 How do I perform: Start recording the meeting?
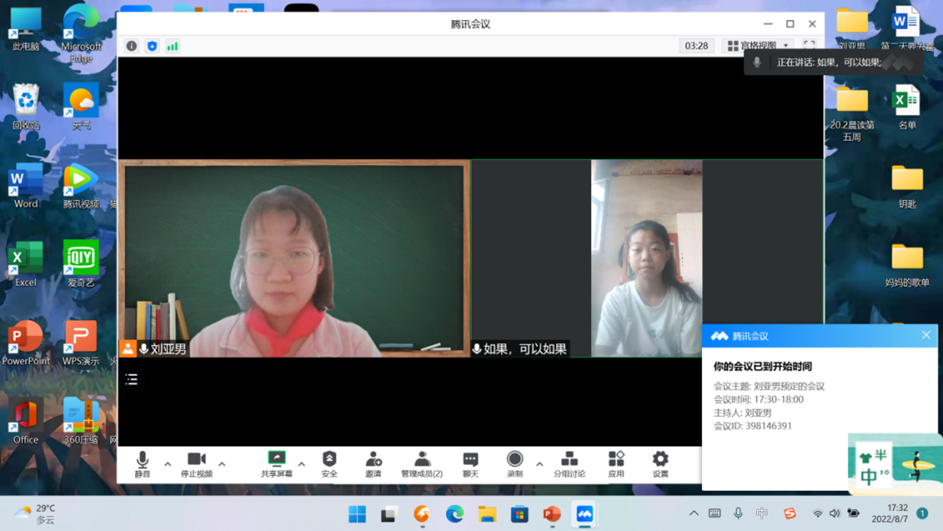click(x=515, y=463)
